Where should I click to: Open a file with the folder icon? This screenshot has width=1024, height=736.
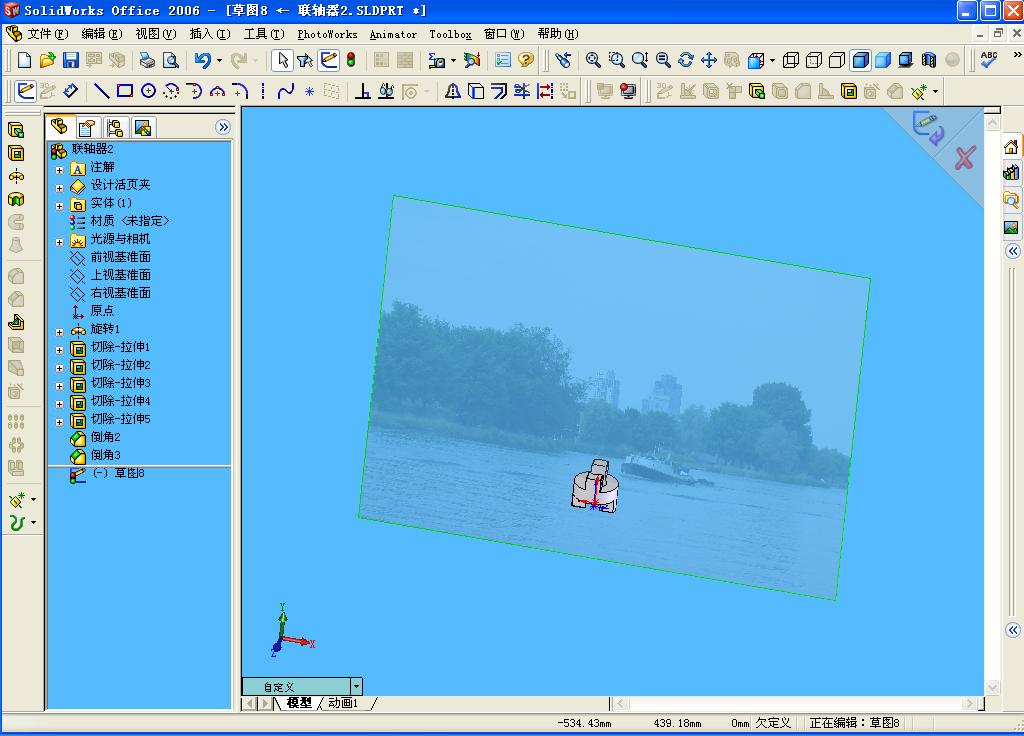pos(47,60)
